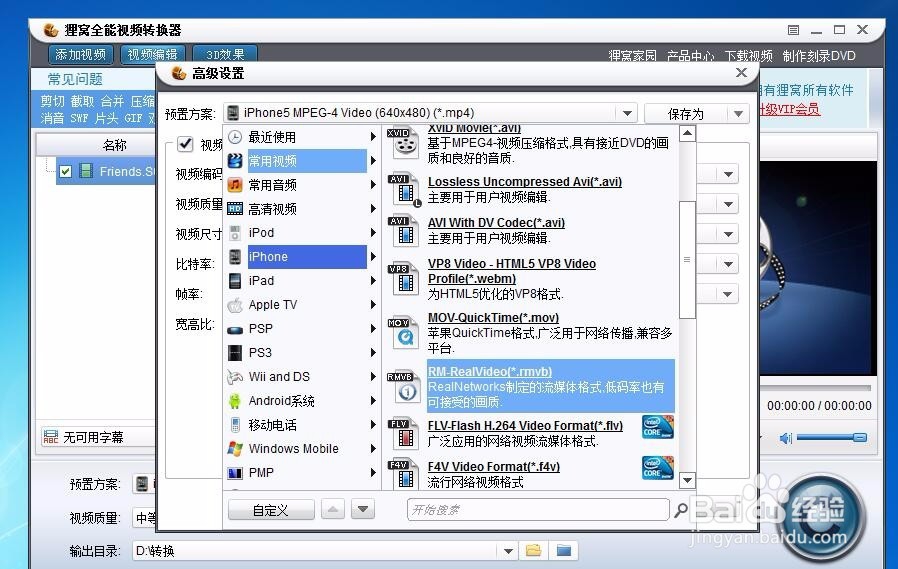Click the PS3 console icon

pos(235,353)
